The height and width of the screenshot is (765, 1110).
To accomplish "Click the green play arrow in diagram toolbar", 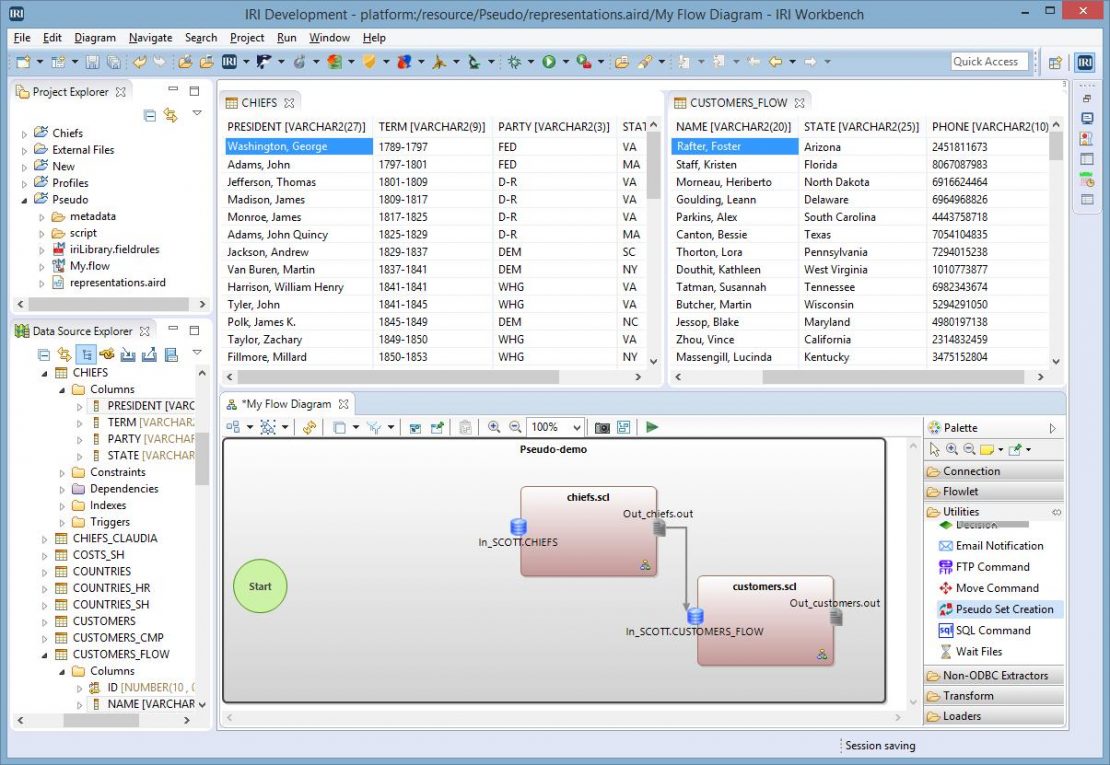I will 652,427.
